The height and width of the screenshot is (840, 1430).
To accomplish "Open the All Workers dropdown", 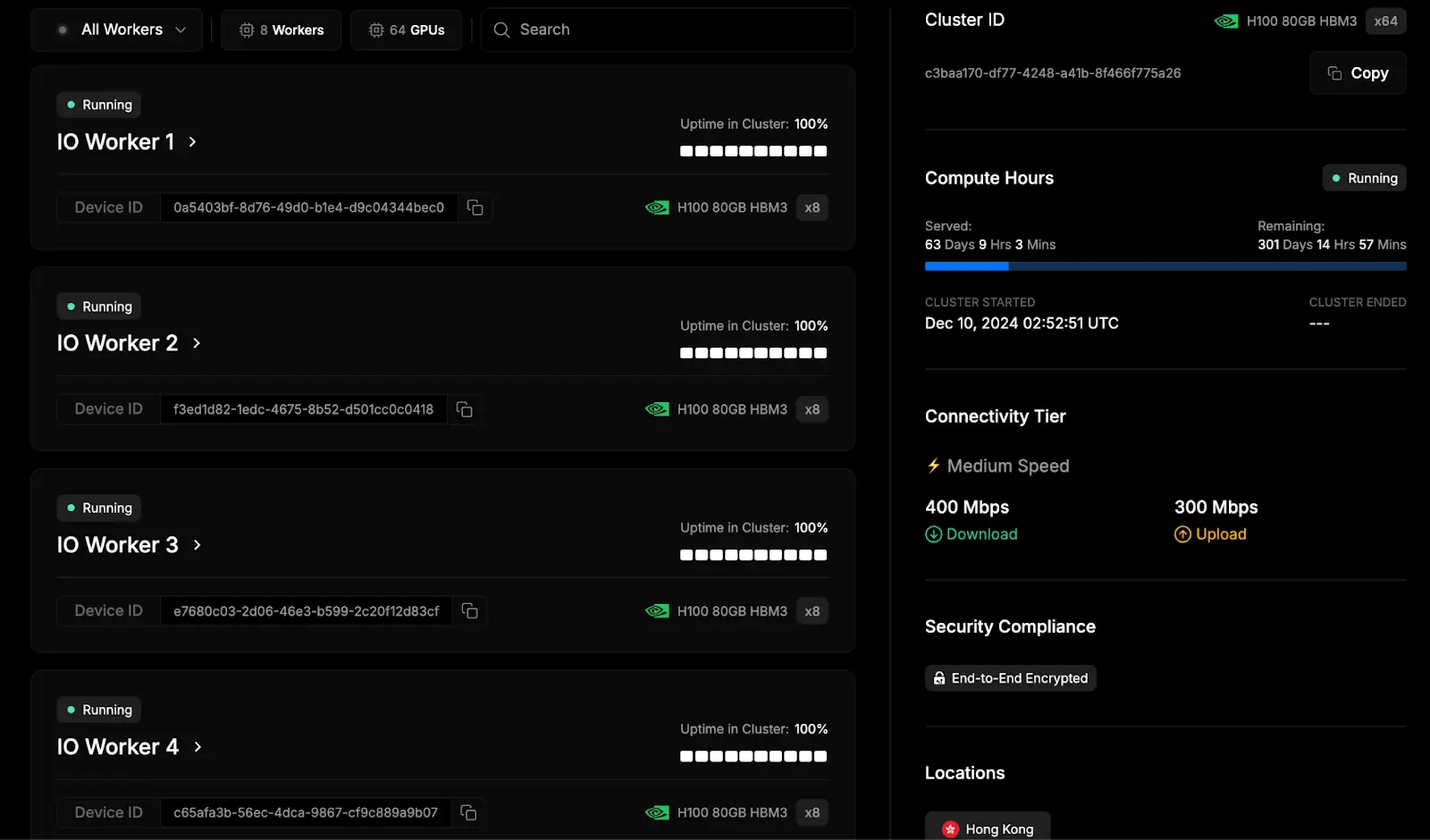I will 116,29.
